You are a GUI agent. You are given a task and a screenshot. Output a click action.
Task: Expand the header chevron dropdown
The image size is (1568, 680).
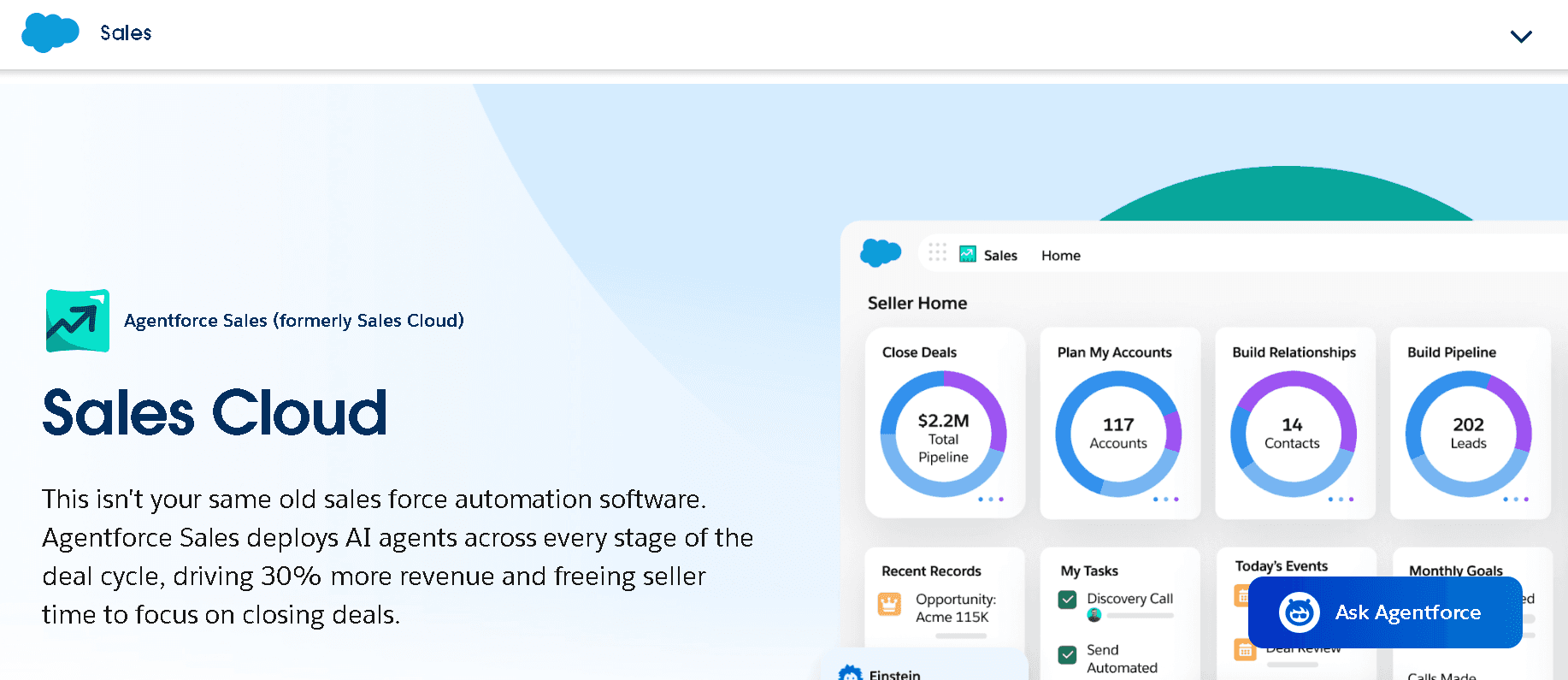(1521, 36)
